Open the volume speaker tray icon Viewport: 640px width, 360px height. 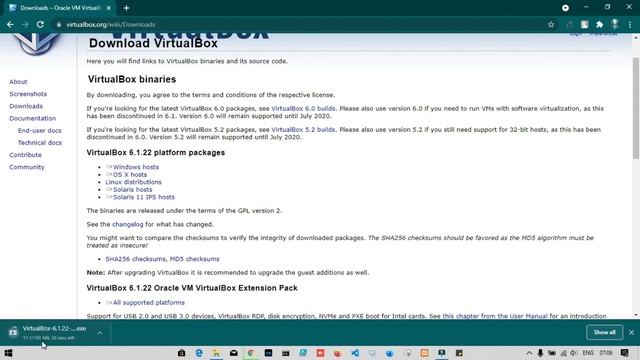pyautogui.click(x=574, y=353)
